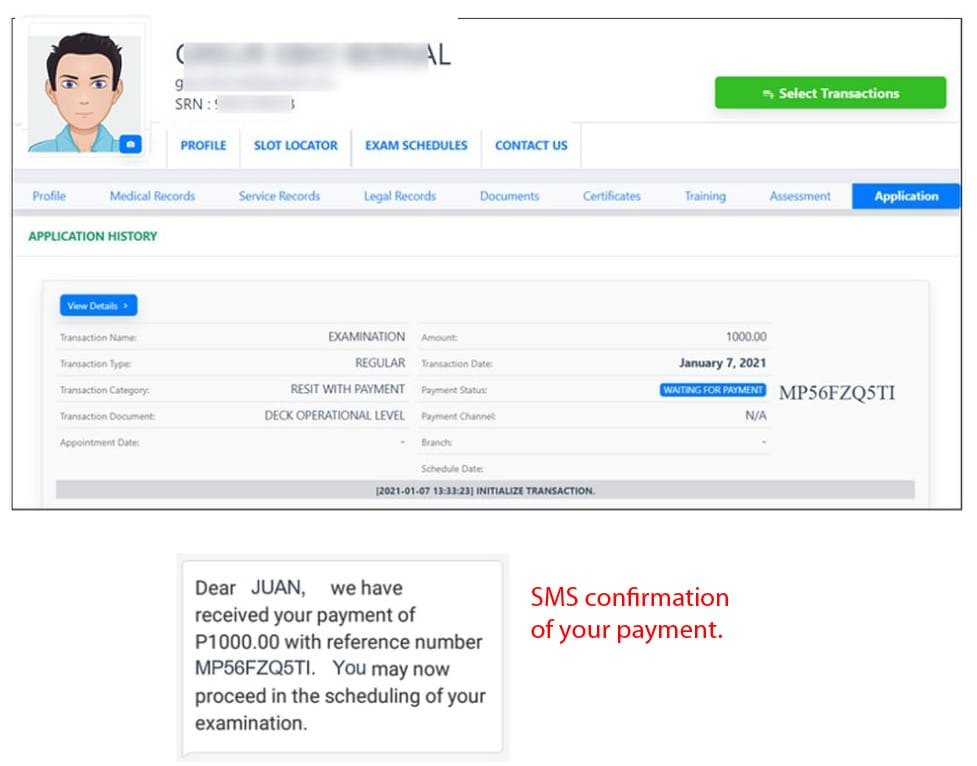
Task: Click the RESIT WITH PAYMENT category value
Action: click(x=347, y=389)
